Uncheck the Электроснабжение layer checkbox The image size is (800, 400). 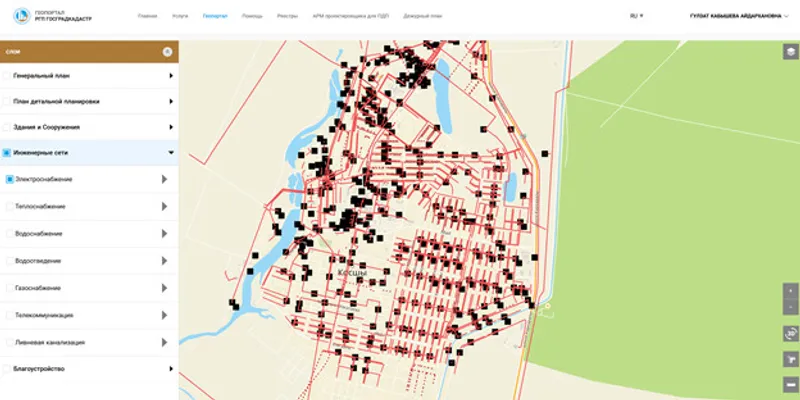click(x=10, y=179)
